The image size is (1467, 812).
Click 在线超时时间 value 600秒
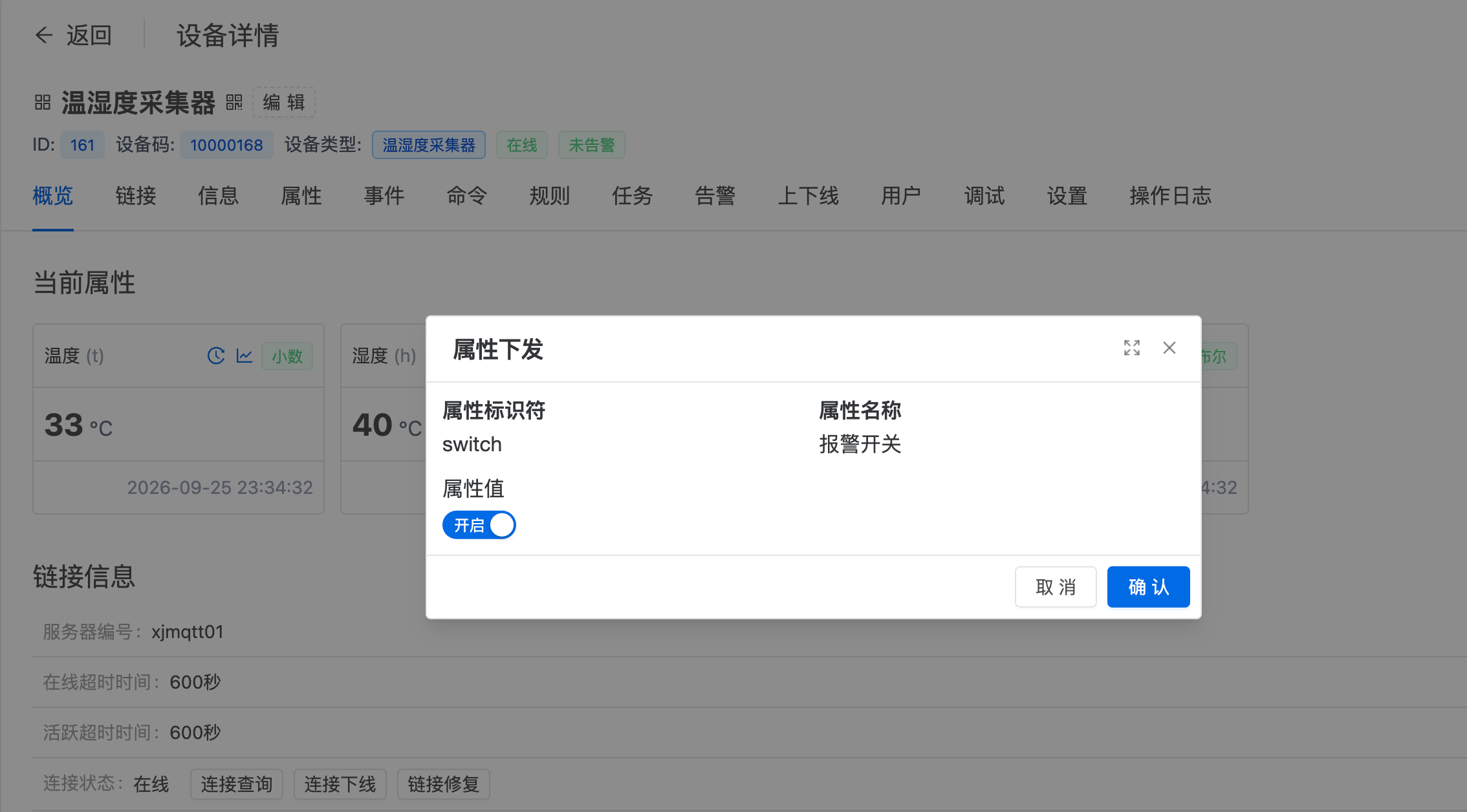pyautogui.click(x=195, y=682)
